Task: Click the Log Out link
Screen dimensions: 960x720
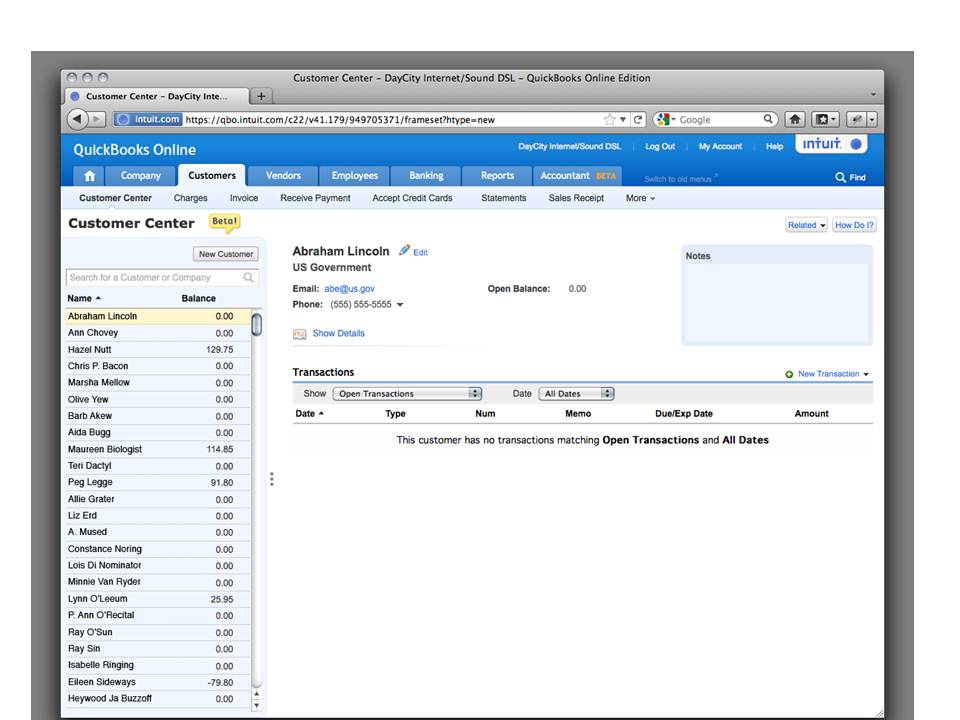Action: [660, 146]
